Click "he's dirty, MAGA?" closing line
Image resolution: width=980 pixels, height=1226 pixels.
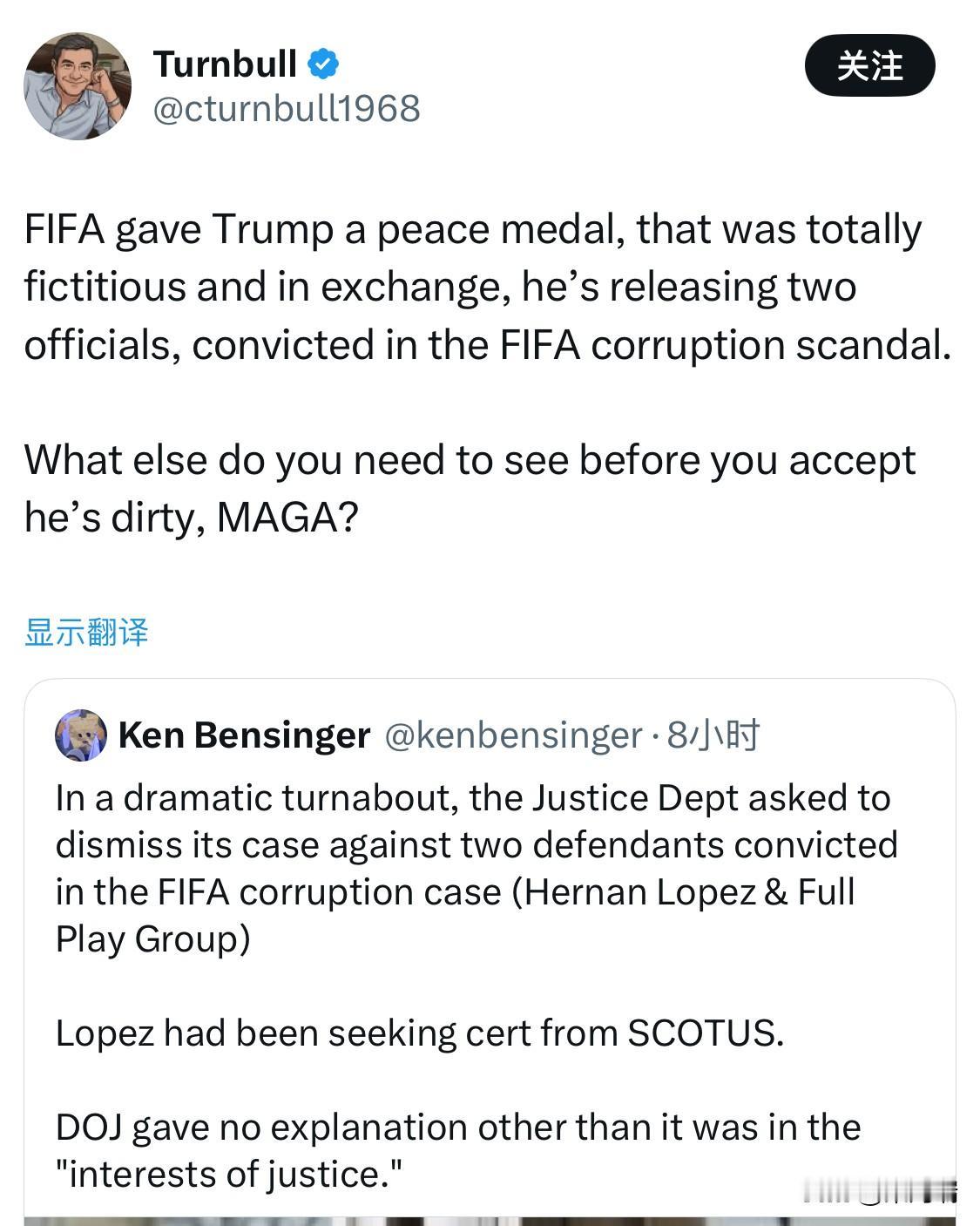(x=192, y=518)
